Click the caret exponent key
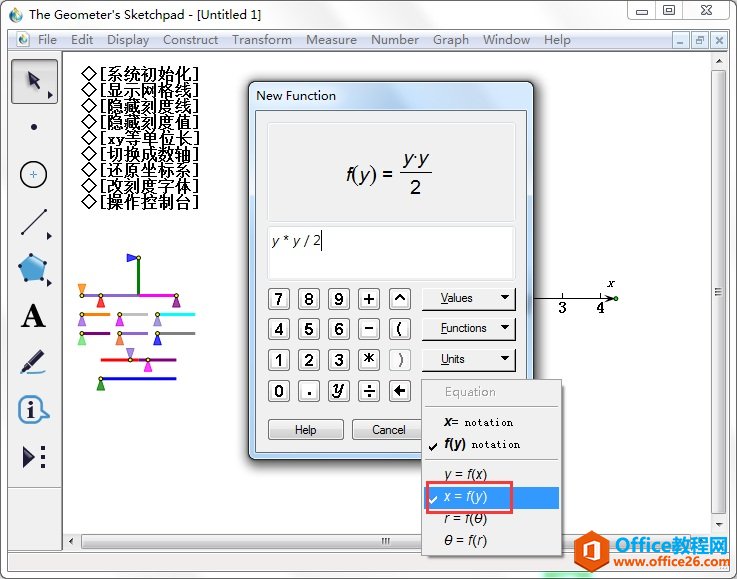737x579 pixels. click(400, 299)
